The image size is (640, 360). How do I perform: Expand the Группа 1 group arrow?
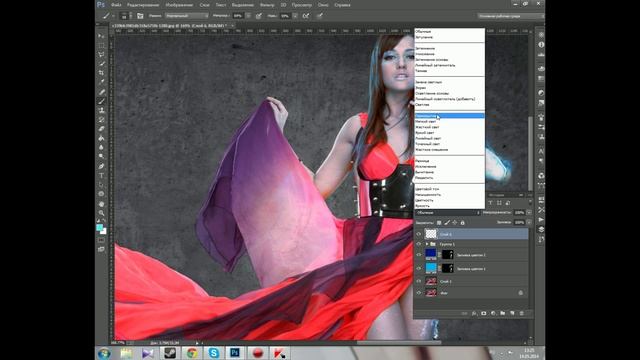pos(427,244)
